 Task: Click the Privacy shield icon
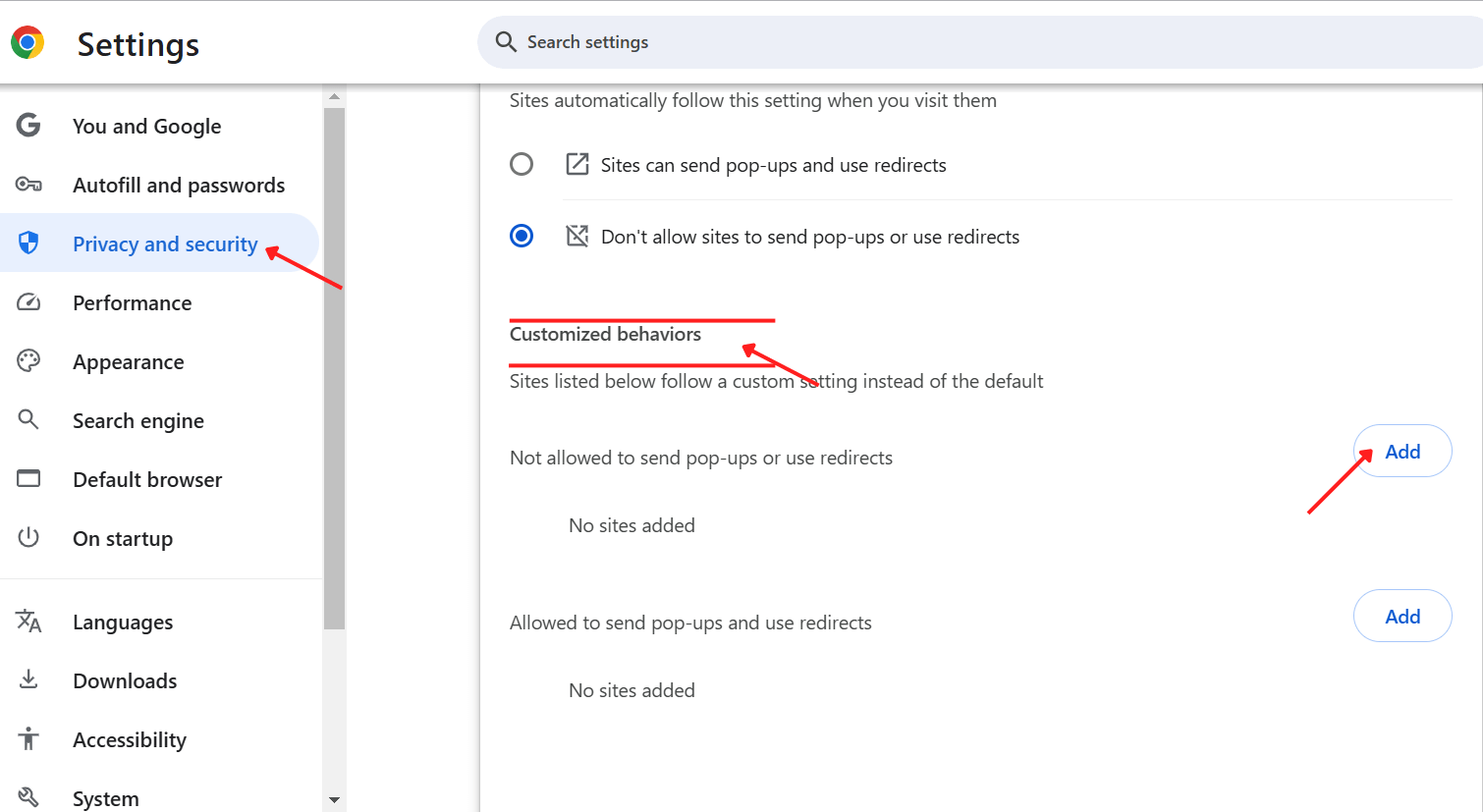[x=28, y=243]
